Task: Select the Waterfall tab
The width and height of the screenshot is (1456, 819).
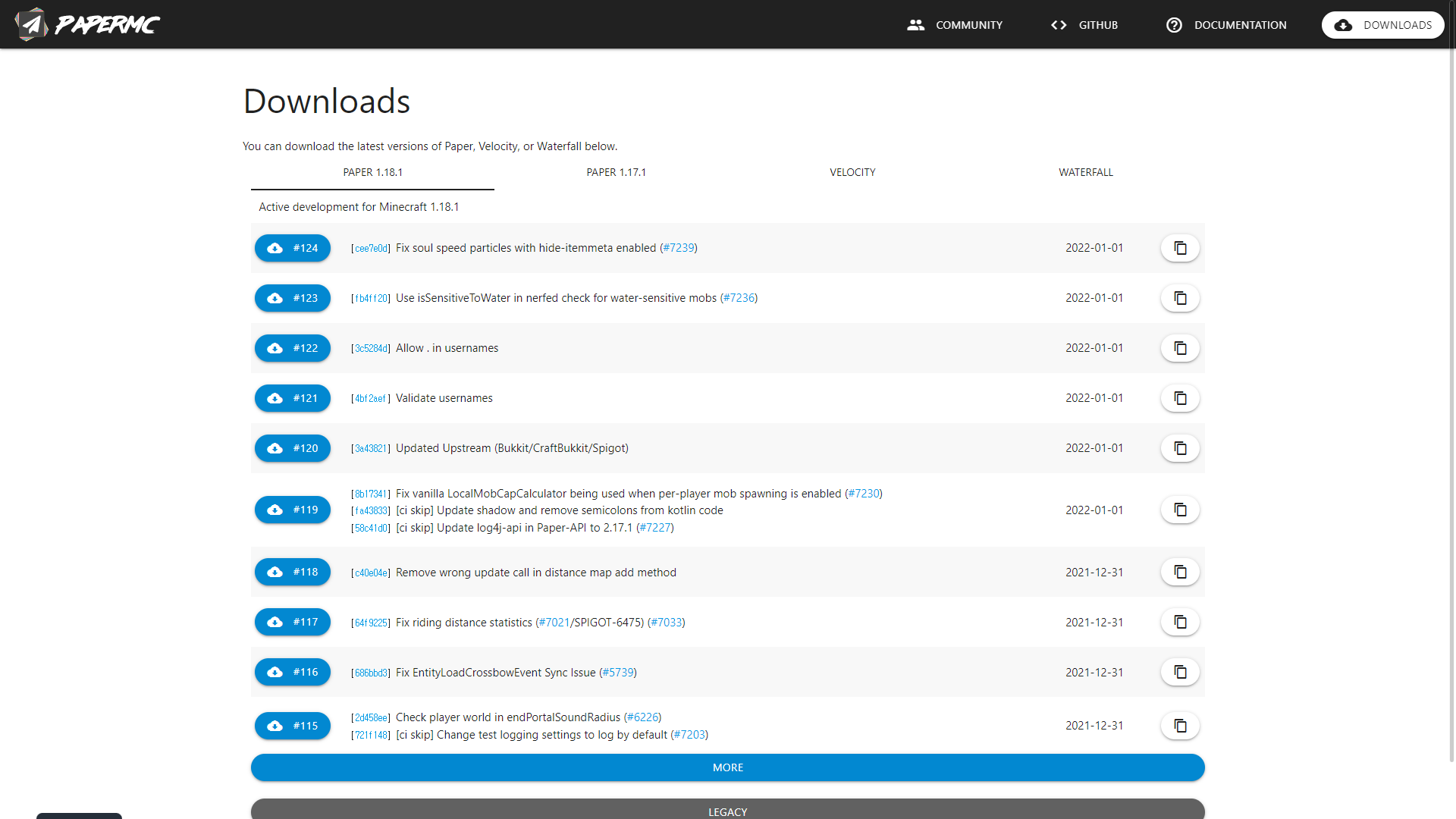Action: tap(1086, 172)
